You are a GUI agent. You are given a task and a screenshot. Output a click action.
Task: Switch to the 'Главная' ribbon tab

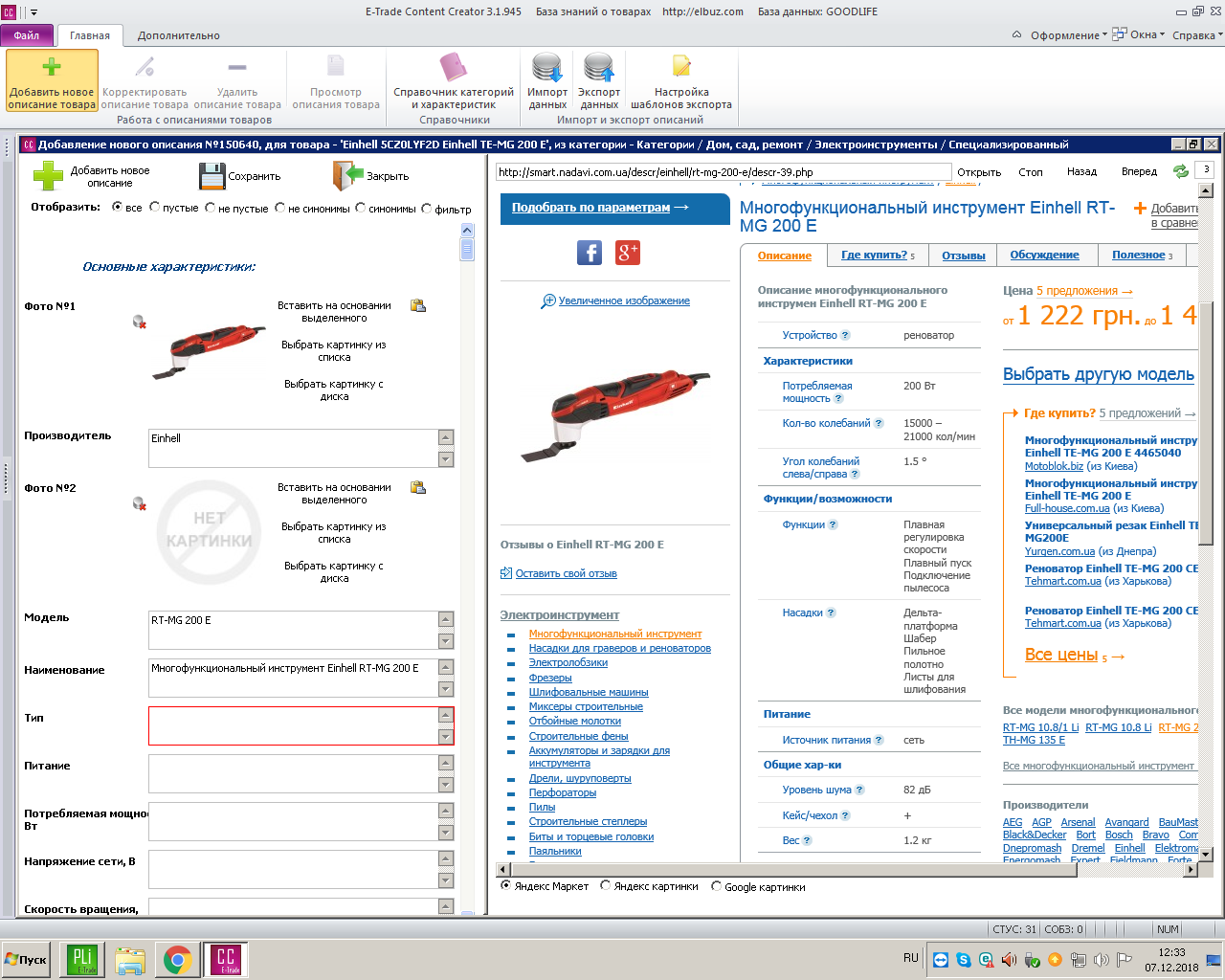coord(90,35)
